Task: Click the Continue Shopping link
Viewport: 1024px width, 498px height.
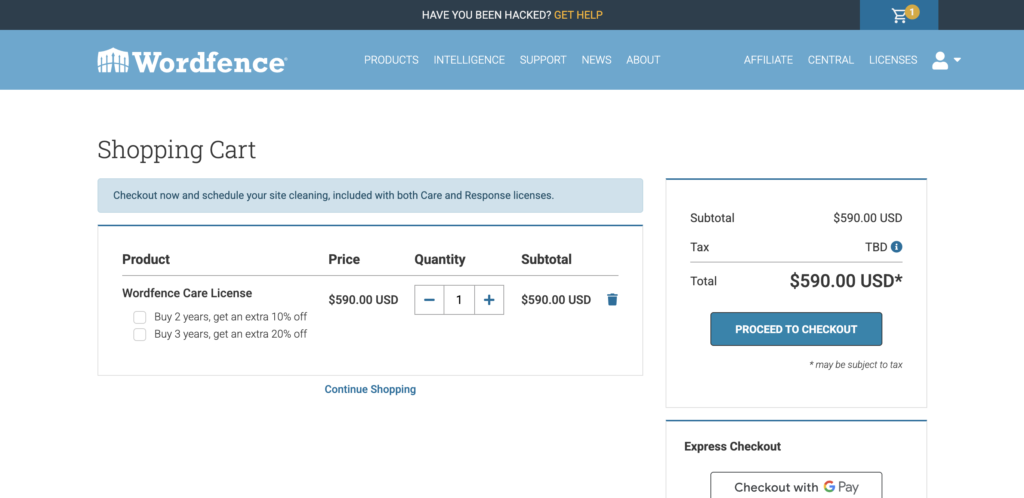Action: pos(370,389)
